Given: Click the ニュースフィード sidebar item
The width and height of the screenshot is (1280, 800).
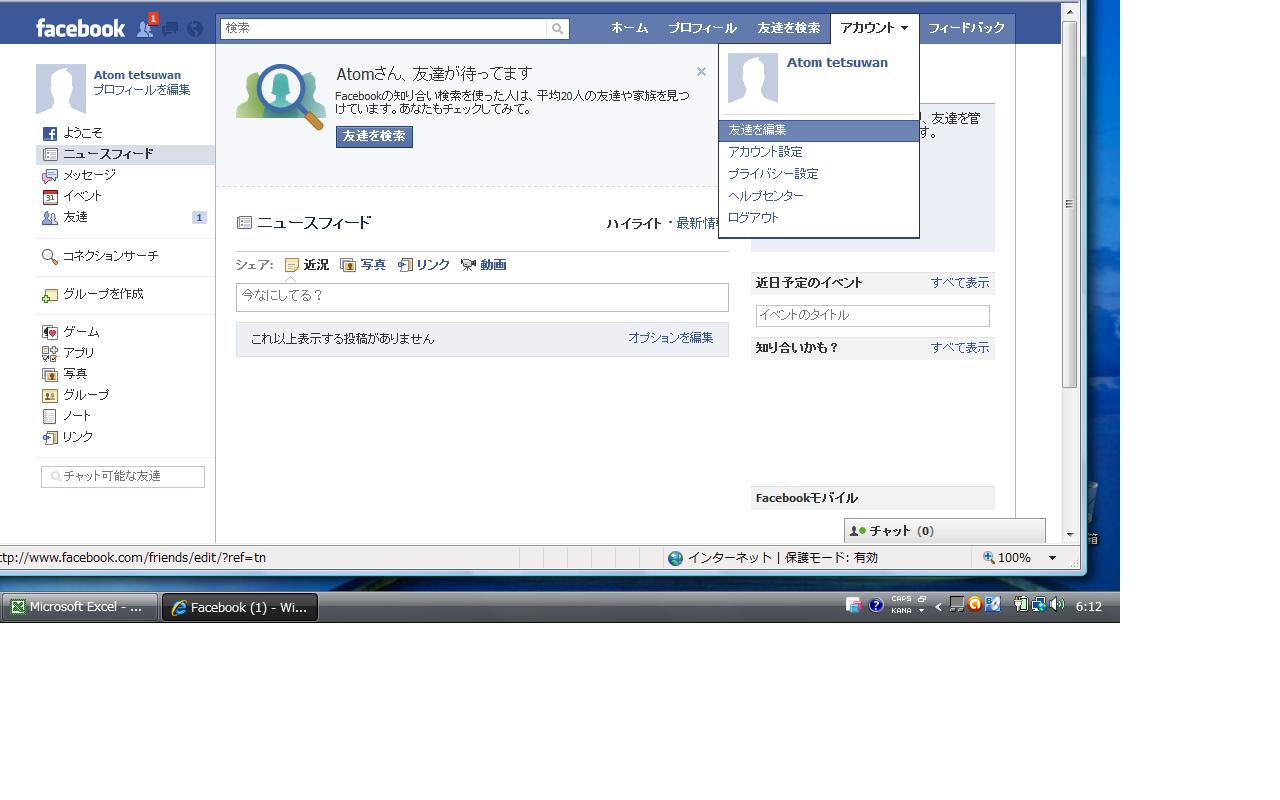Looking at the screenshot, I should (x=126, y=155).
